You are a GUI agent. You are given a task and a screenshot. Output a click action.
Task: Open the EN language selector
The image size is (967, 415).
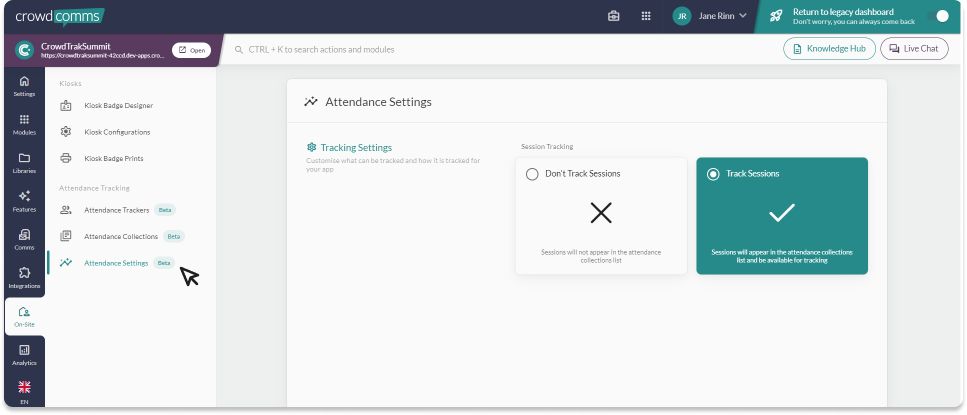[x=24, y=392]
